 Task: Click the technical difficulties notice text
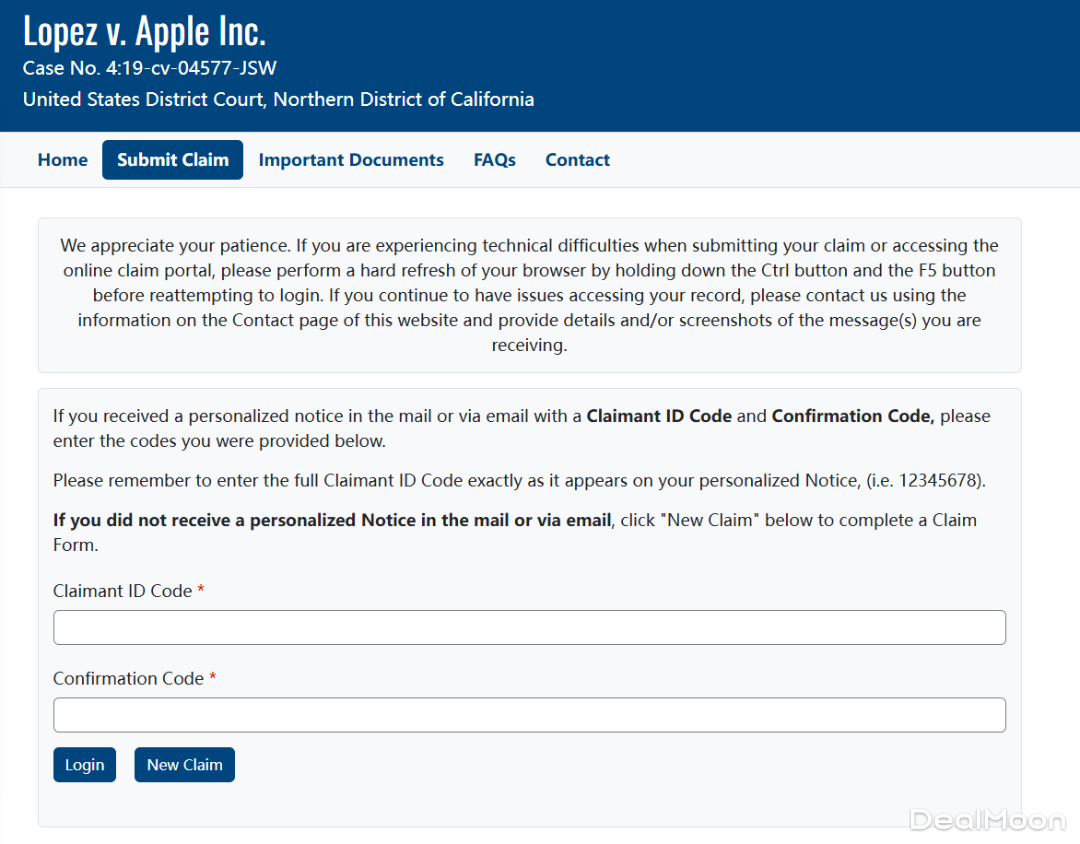pos(529,295)
